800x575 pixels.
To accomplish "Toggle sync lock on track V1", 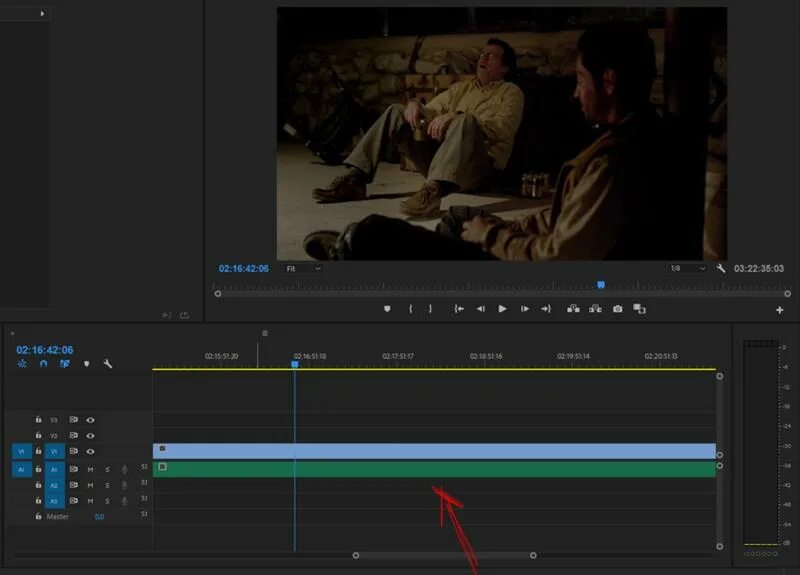I will pos(73,451).
